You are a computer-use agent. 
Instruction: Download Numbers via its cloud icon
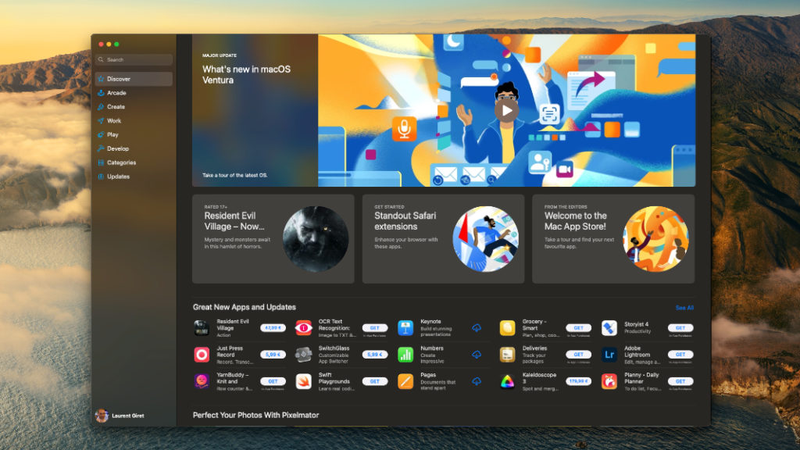(x=477, y=355)
